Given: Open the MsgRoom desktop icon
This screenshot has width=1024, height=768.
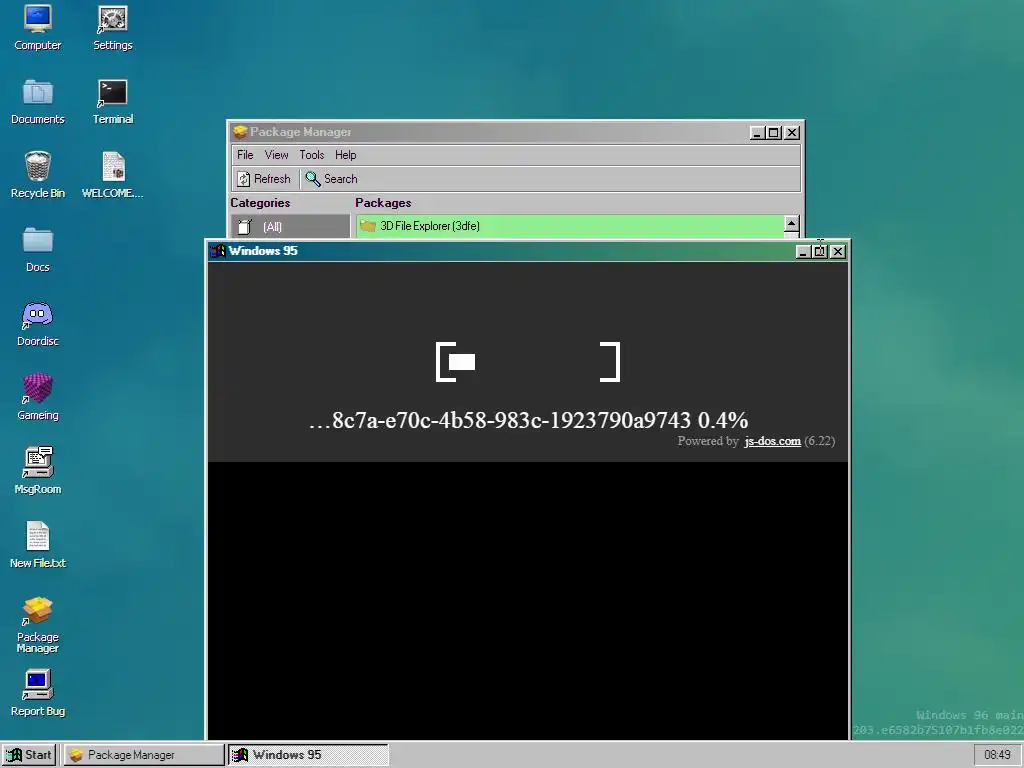Looking at the screenshot, I should (x=38, y=471).
